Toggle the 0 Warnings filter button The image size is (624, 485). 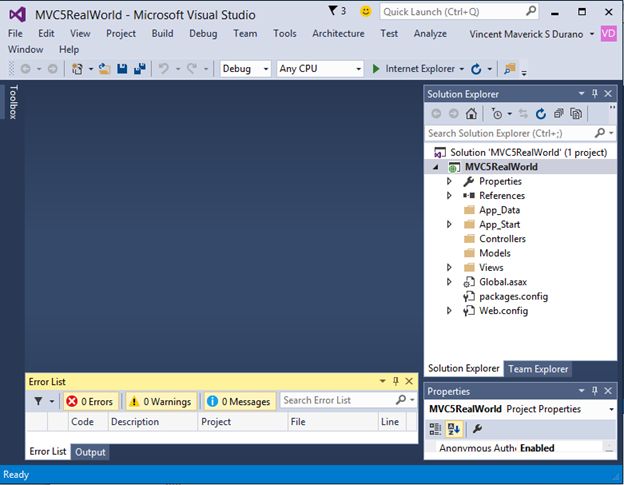(x=161, y=401)
